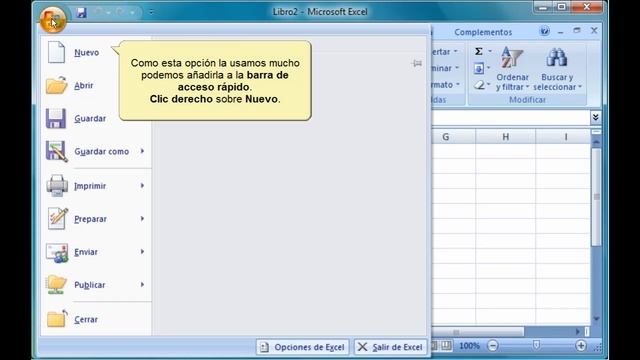This screenshot has height=360, width=640.
Task: Click the Clear eraser icon
Action: pos(479,85)
